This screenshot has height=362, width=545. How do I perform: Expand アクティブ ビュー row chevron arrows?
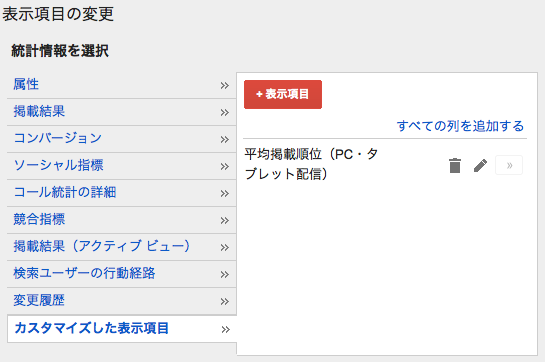point(225,248)
